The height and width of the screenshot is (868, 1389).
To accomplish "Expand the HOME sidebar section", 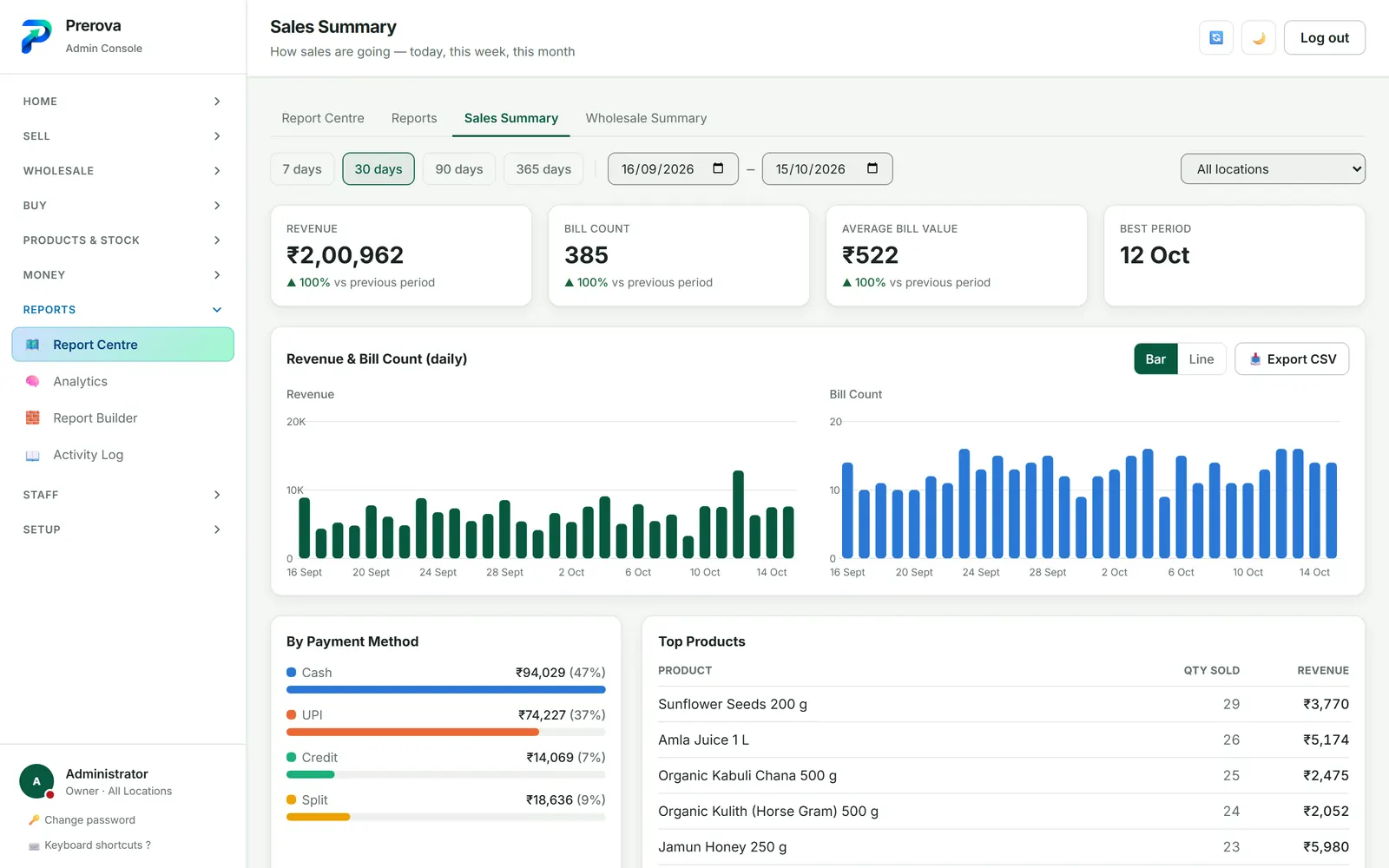I will (122, 102).
